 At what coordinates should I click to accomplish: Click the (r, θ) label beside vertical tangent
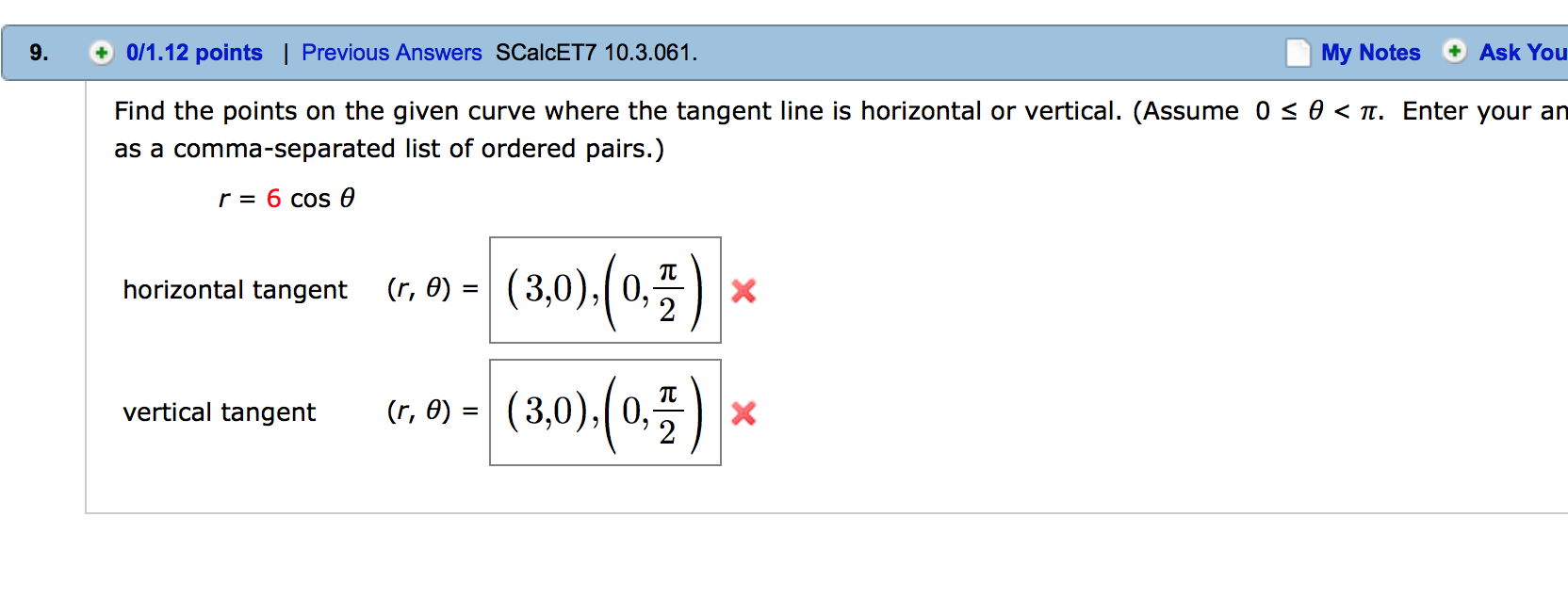(x=420, y=412)
